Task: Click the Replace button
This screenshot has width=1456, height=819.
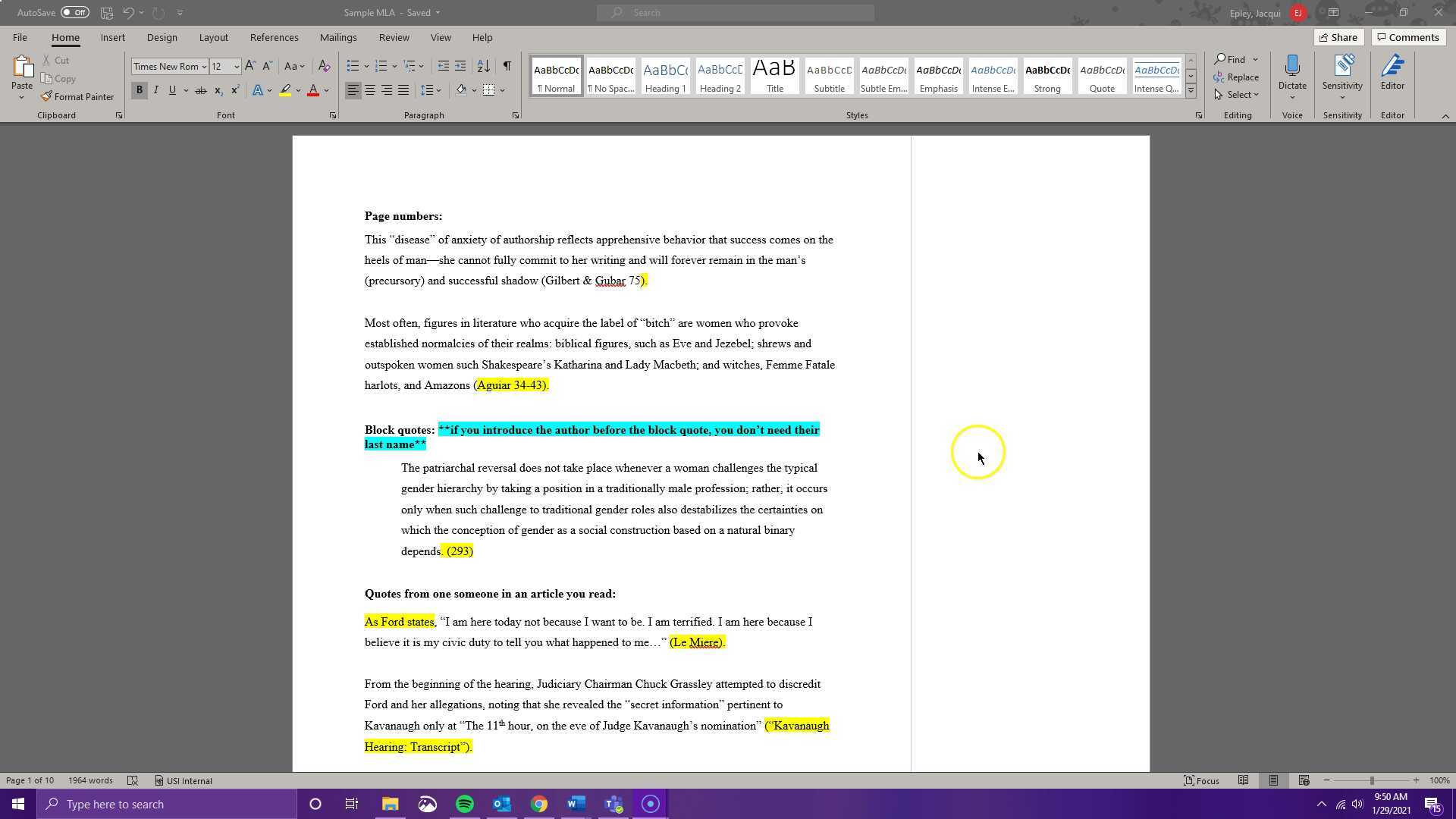Action: pos(1236,77)
